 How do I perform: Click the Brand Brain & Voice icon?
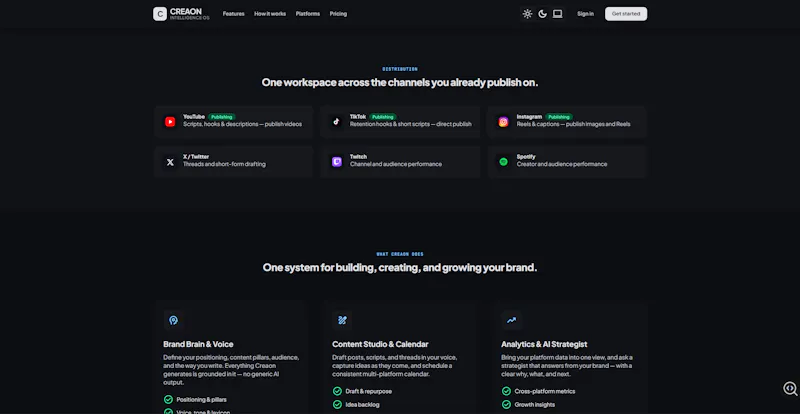[173, 321]
